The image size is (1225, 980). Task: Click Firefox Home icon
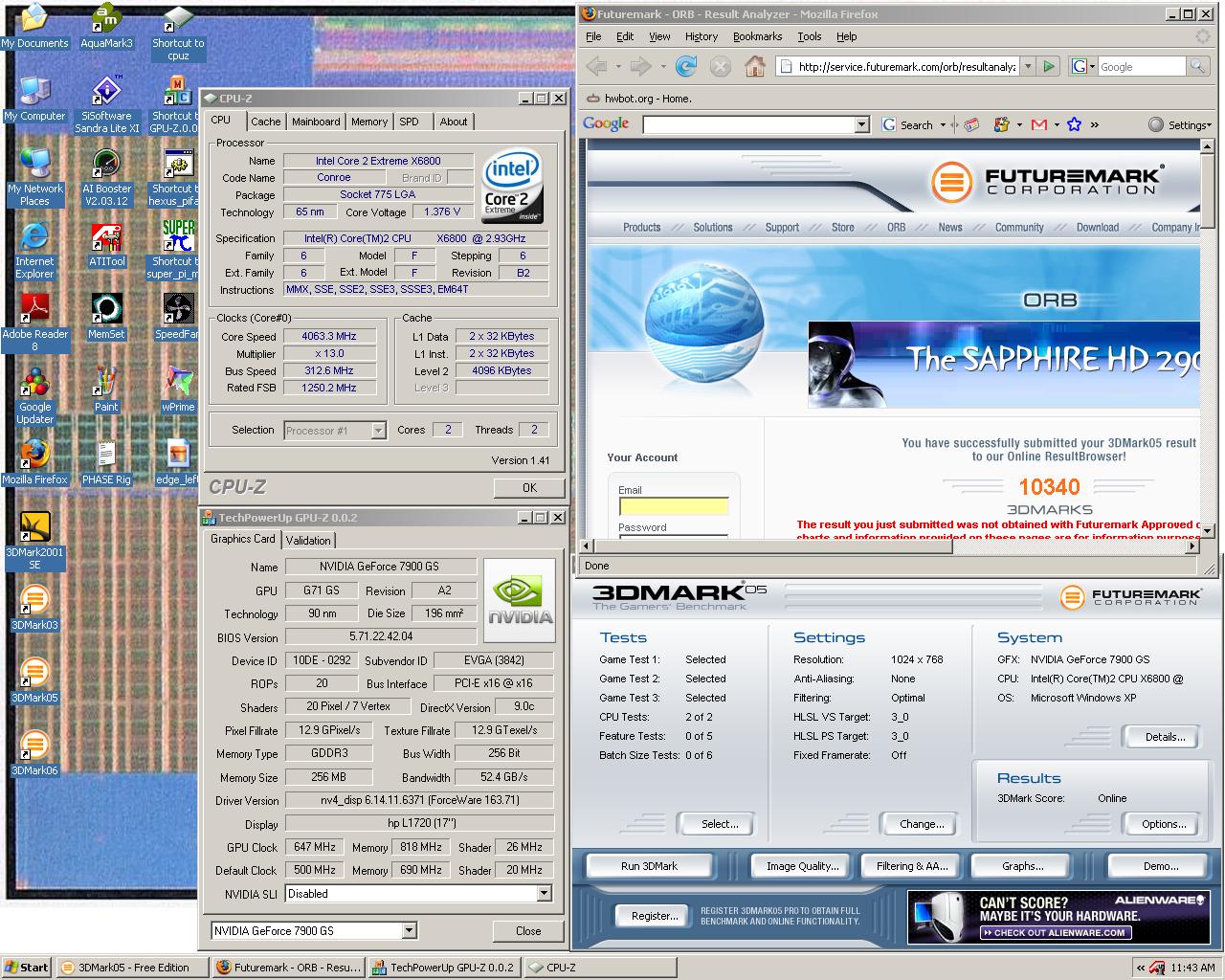[x=755, y=66]
